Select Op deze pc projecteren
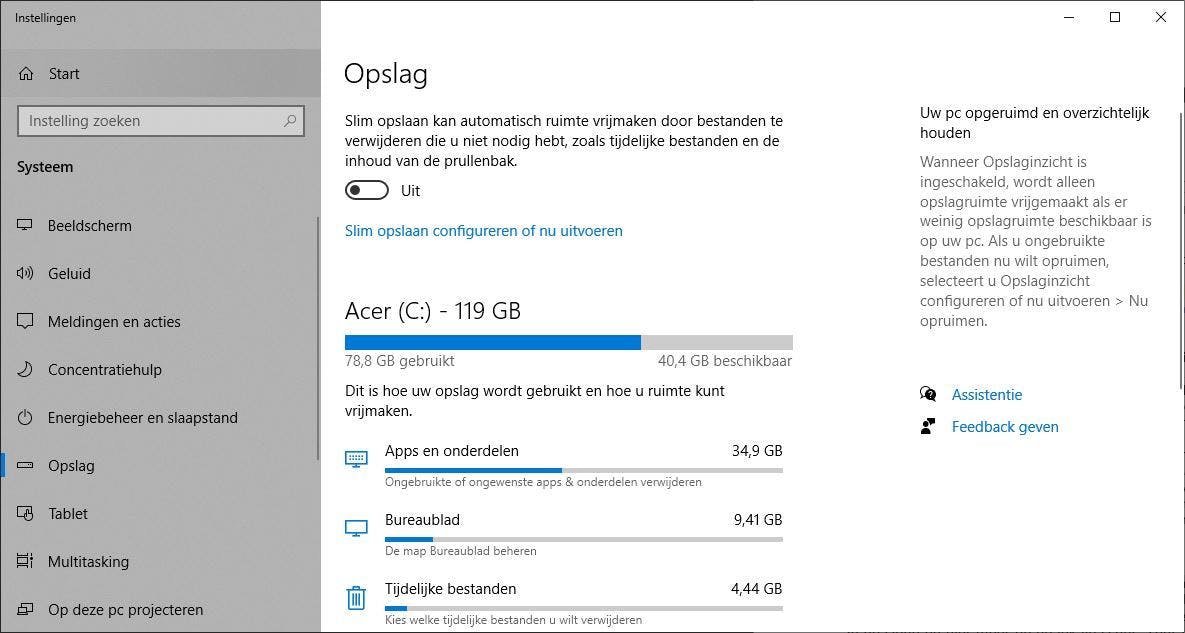Viewport: 1185px width, 633px height. coord(125,610)
